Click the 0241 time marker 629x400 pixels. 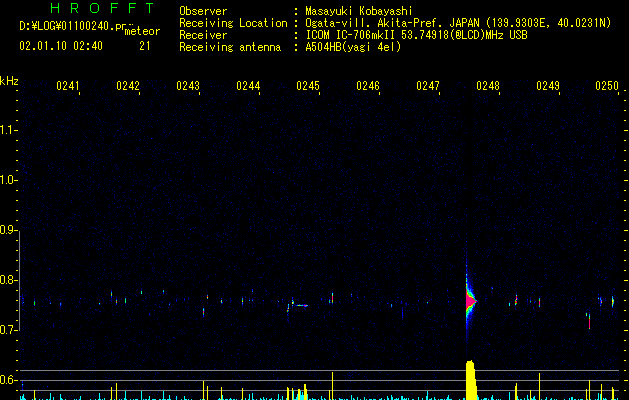click(68, 86)
